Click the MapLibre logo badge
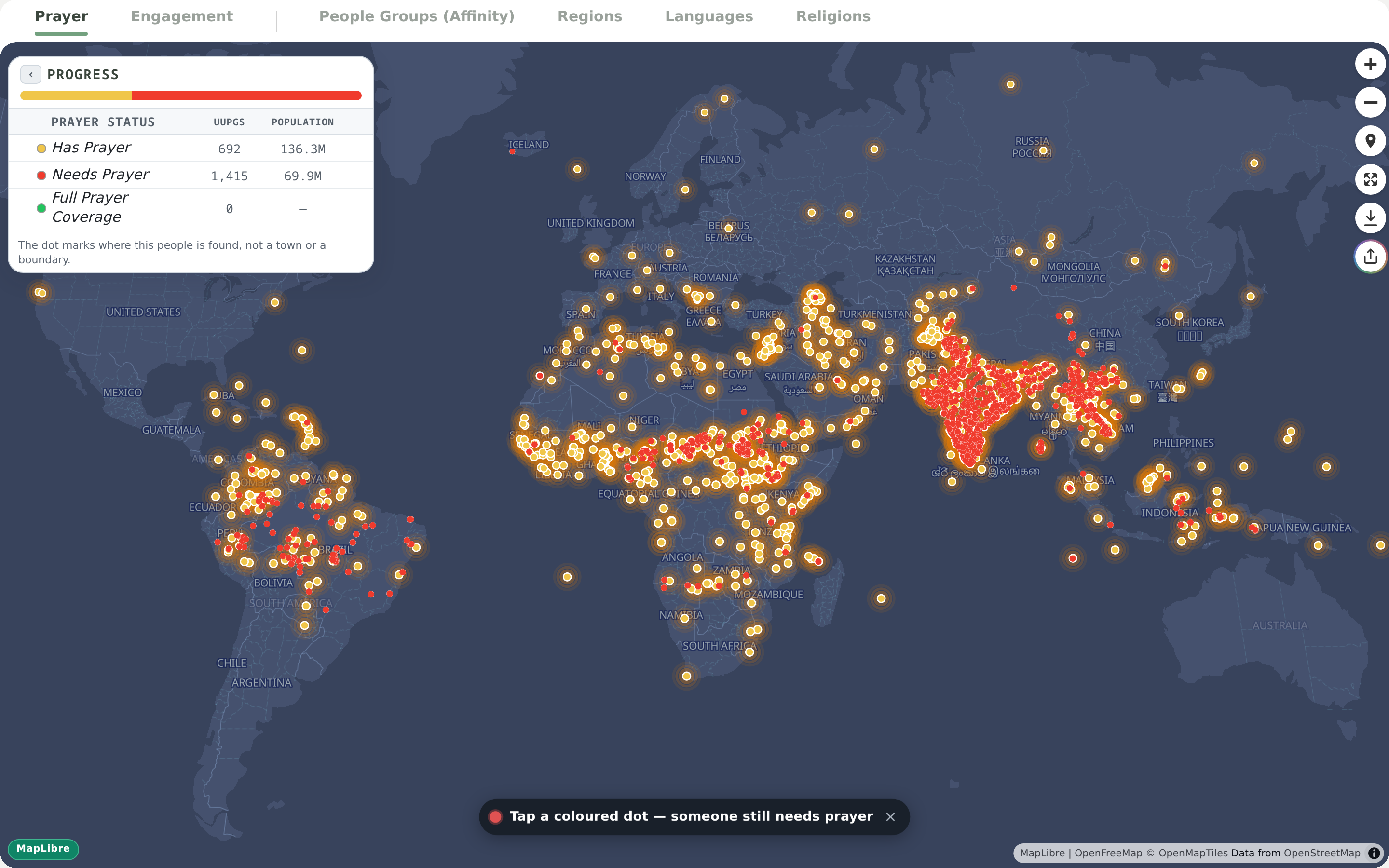1389x868 pixels. 43,849
